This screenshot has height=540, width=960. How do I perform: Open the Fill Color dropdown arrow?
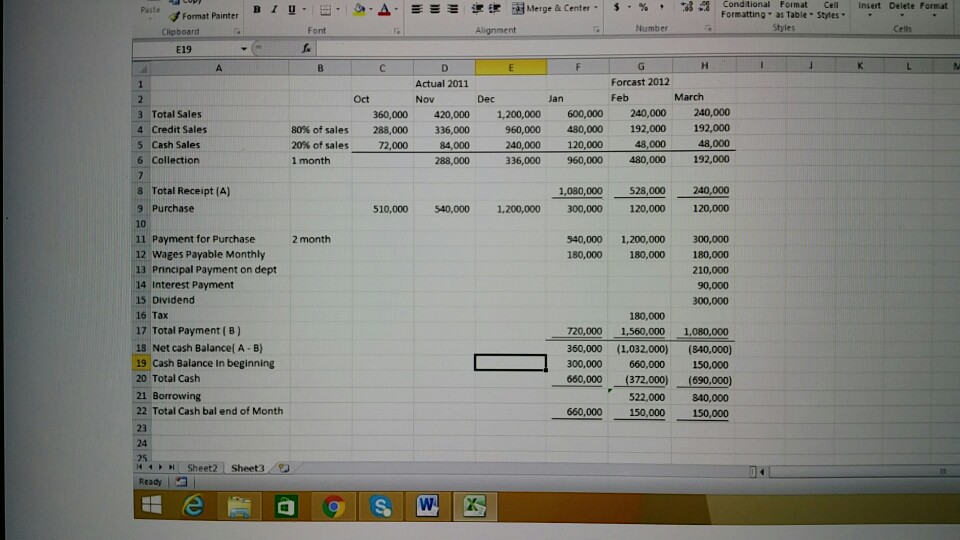click(x=371, y=9)
